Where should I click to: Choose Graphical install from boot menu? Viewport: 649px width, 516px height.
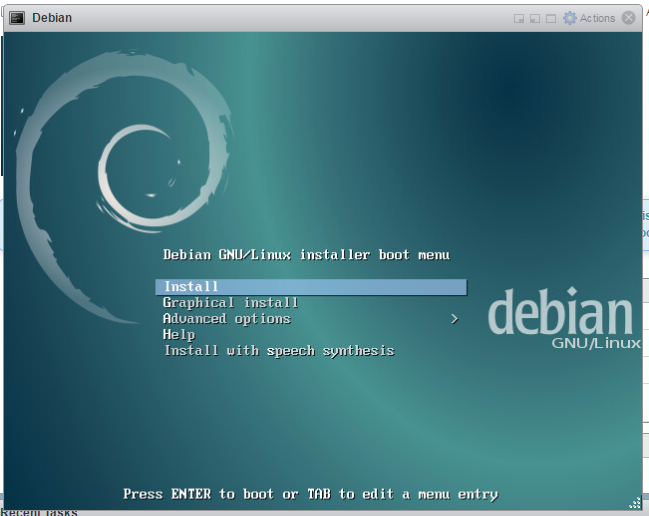[231, 303]
